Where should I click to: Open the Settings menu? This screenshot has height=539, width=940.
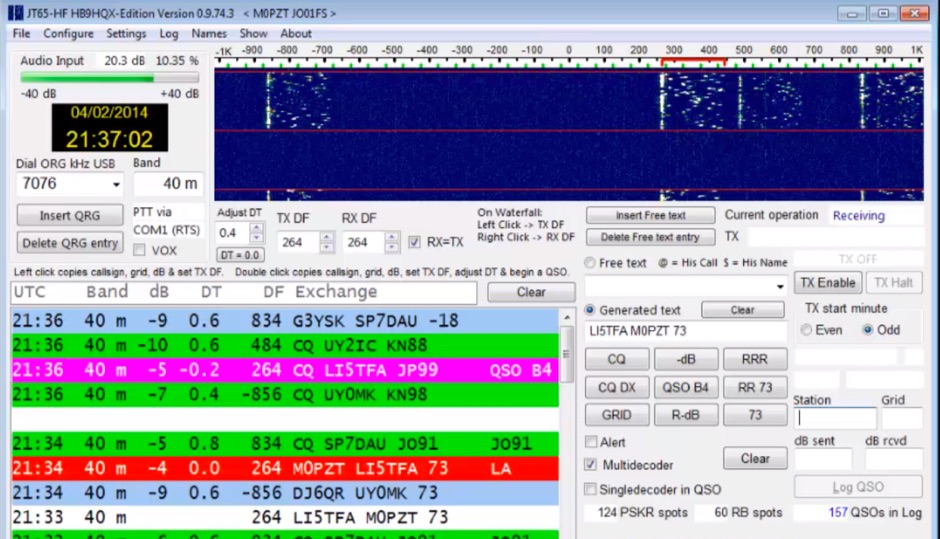click(x=126, y=34)
